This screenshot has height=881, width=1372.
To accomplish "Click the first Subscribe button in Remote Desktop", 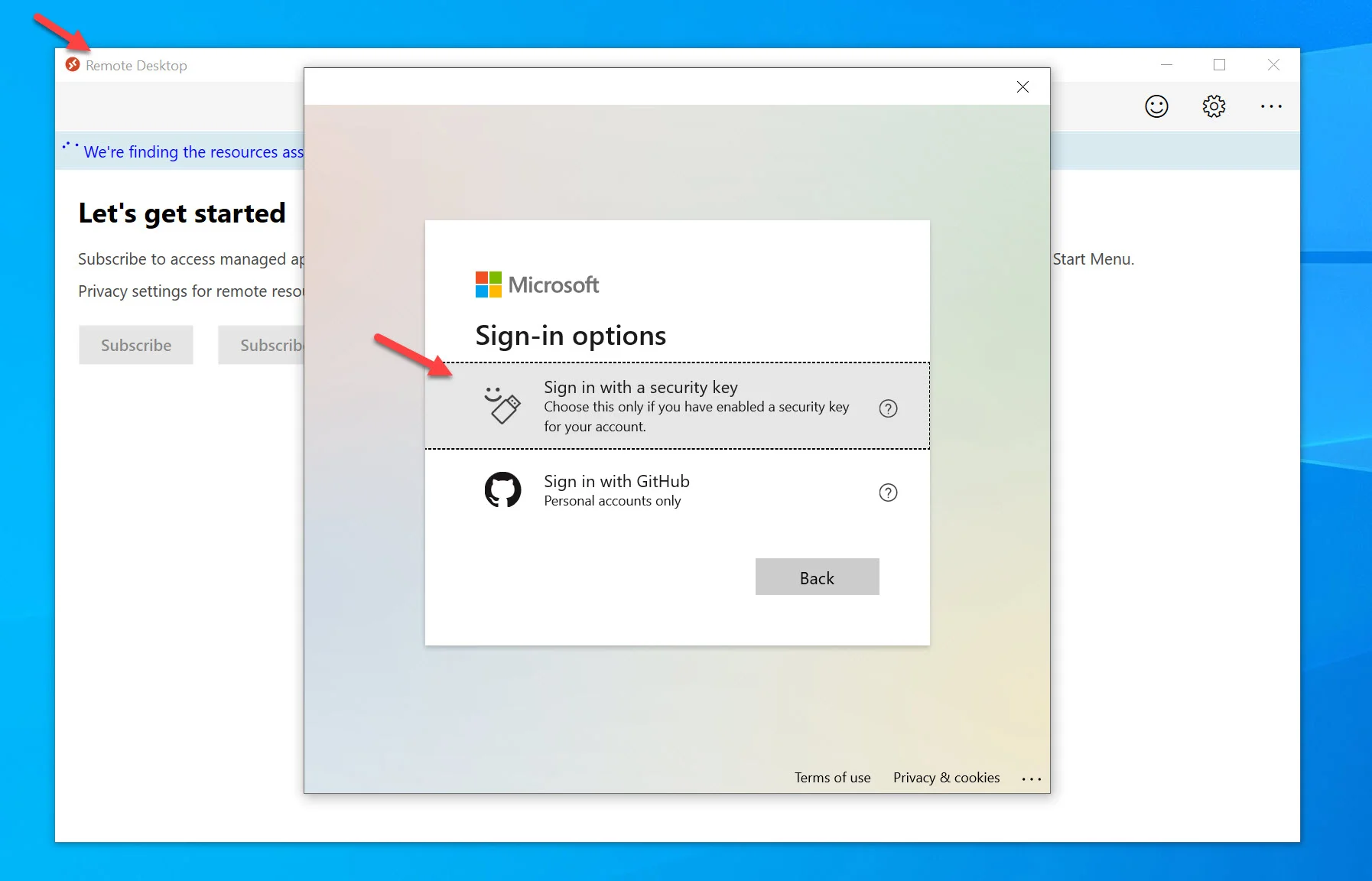I will pyautogui.click(x=136, y=345).
